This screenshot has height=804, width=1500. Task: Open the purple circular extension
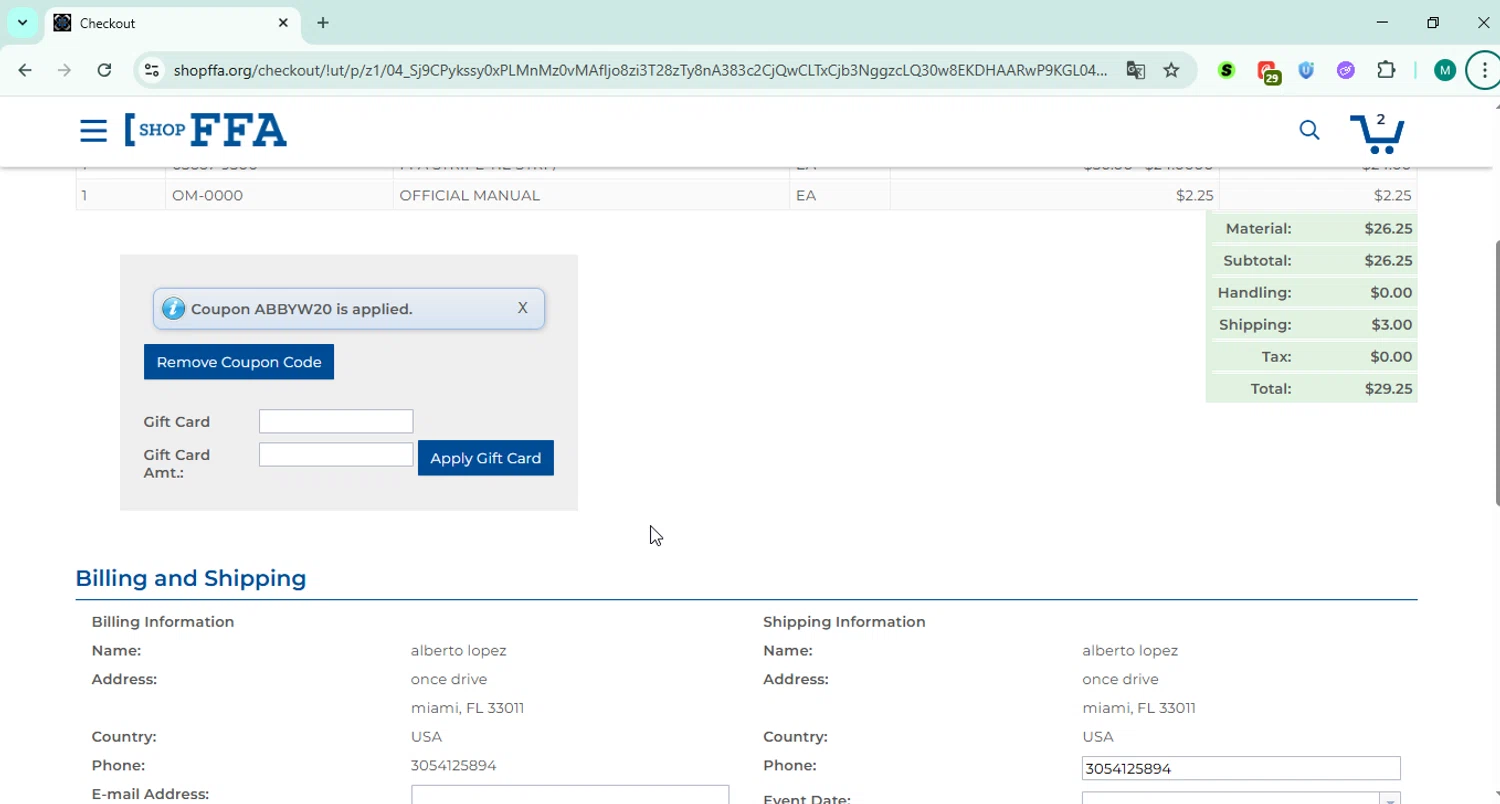[1346, 70]
